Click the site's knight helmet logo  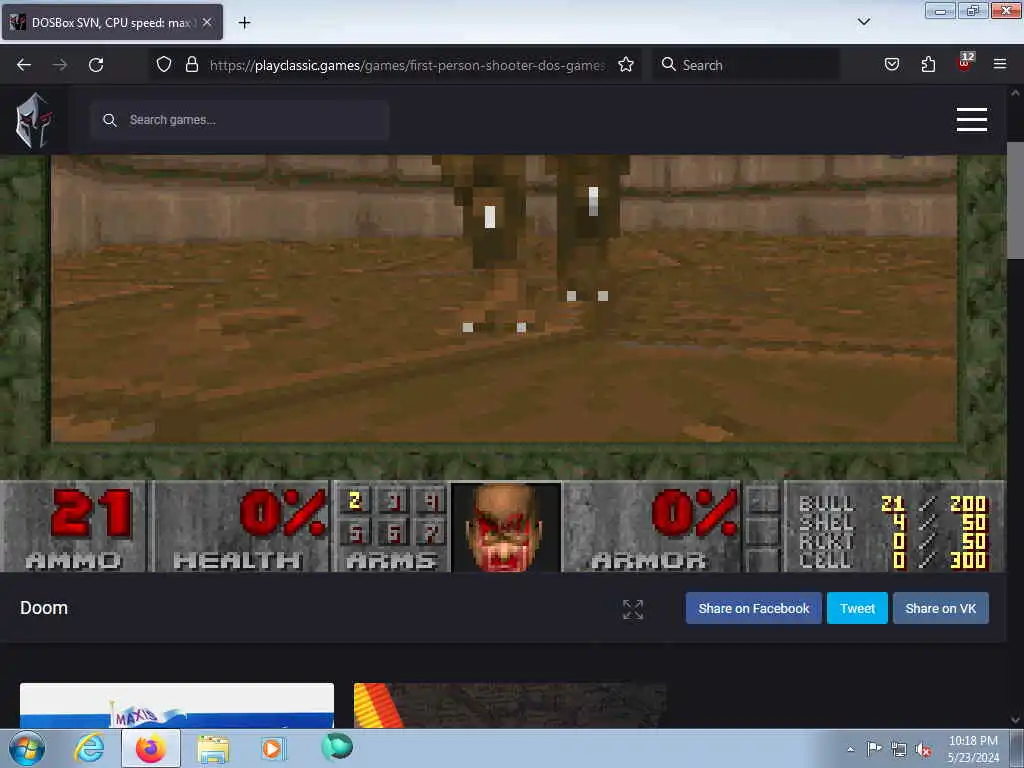(33, 120)
